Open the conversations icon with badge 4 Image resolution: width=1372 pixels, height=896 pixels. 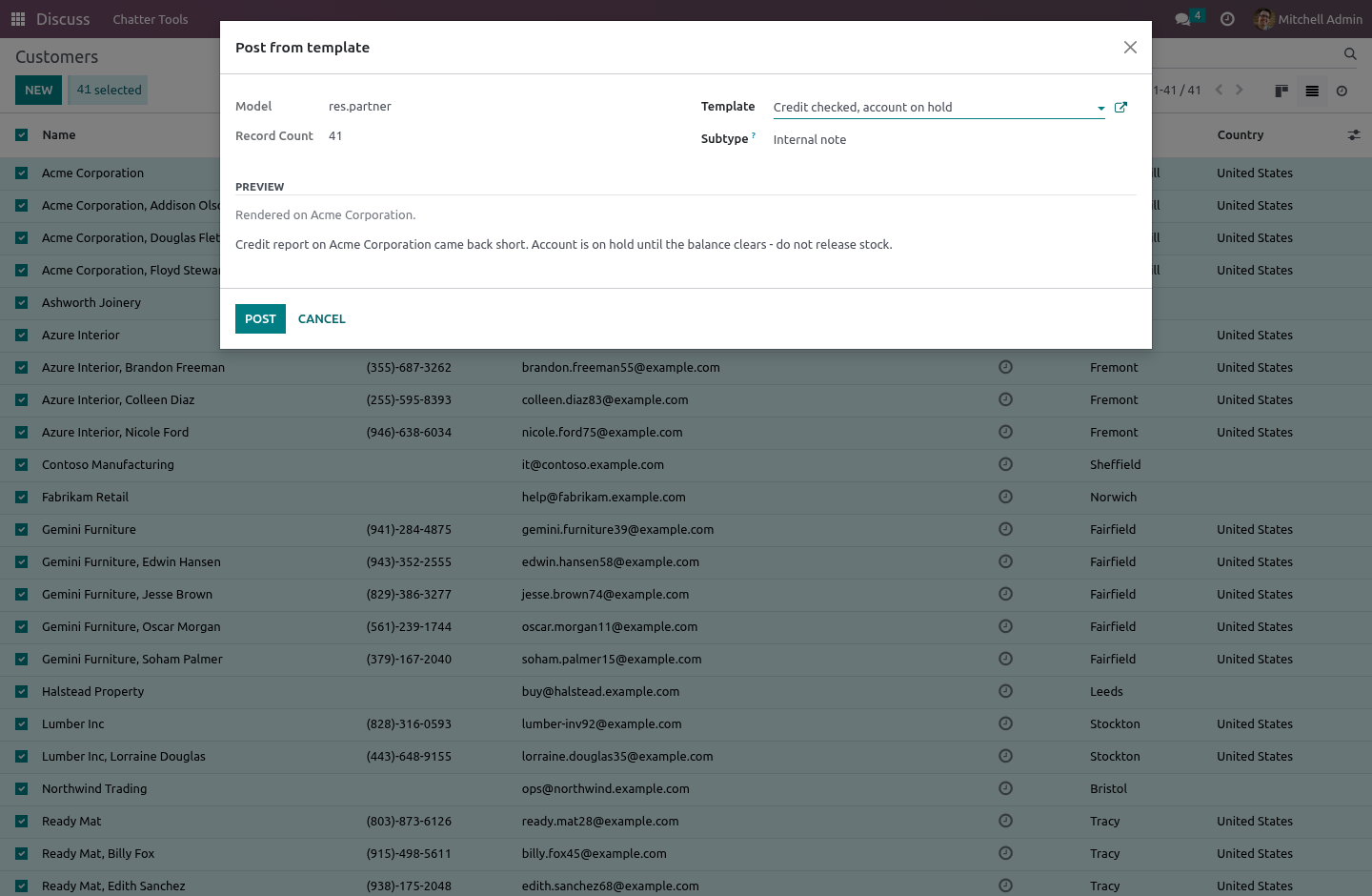point(1189,18)
